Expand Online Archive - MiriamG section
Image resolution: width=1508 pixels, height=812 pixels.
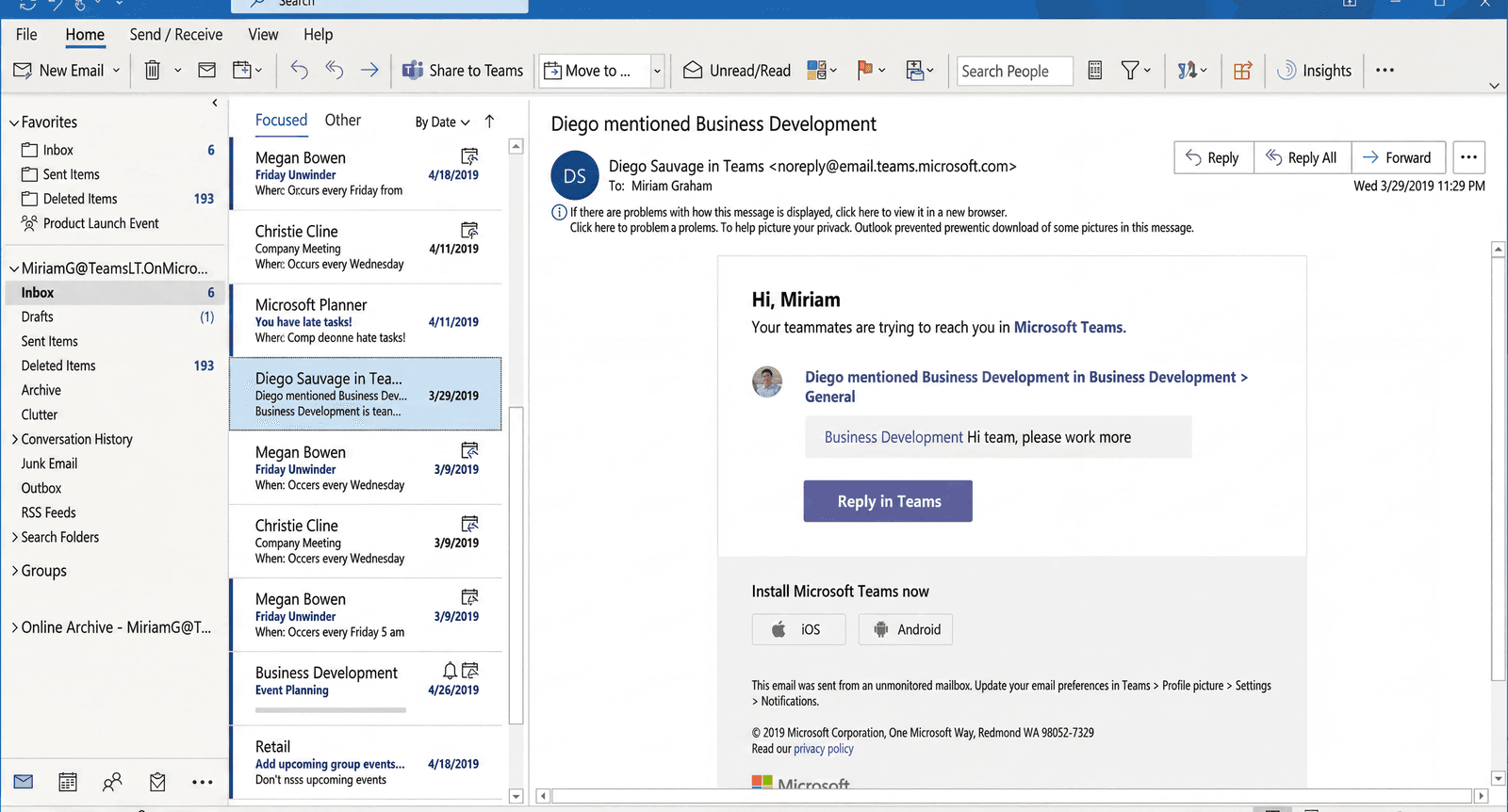click(x=15, y=627)
